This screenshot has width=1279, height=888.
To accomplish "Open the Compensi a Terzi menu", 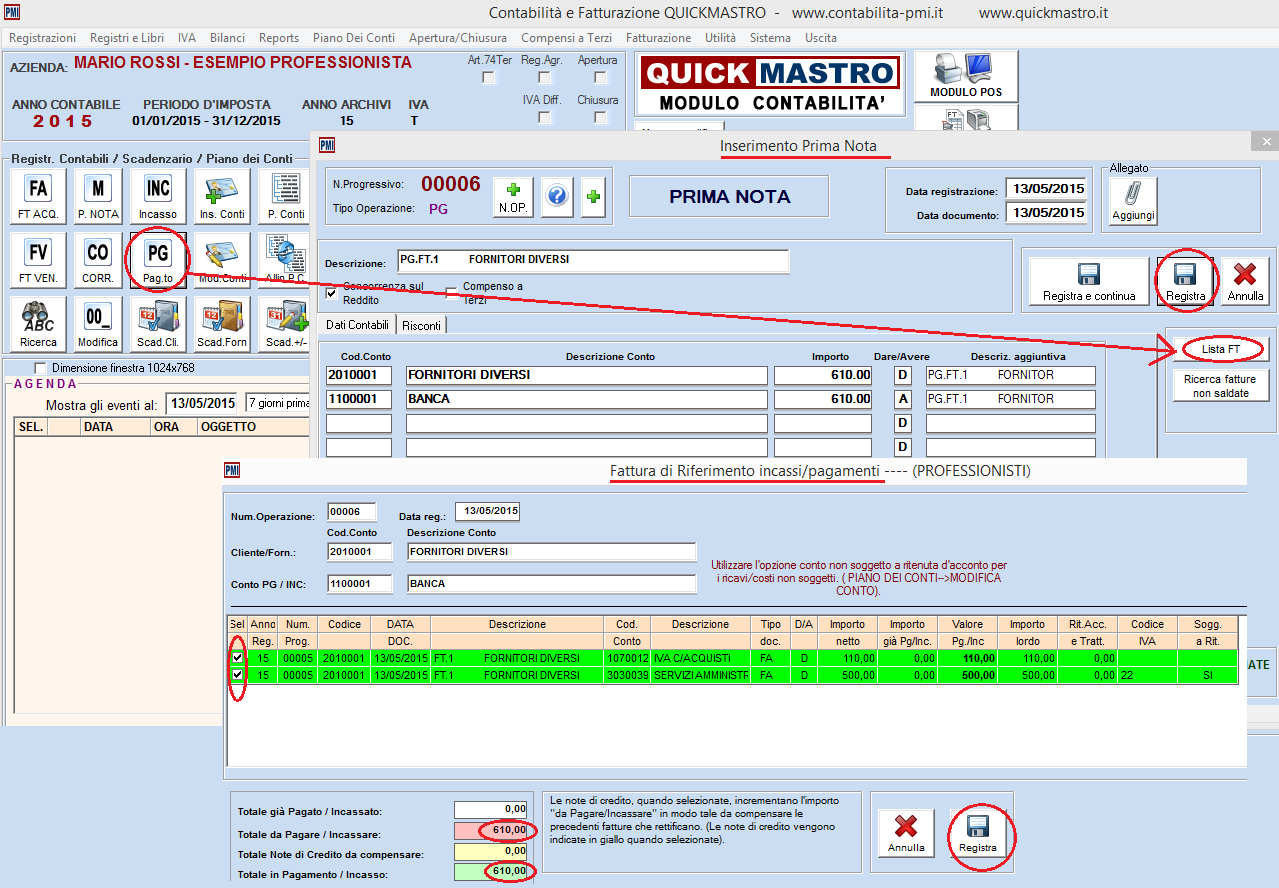I will click(x=567, y=37).
